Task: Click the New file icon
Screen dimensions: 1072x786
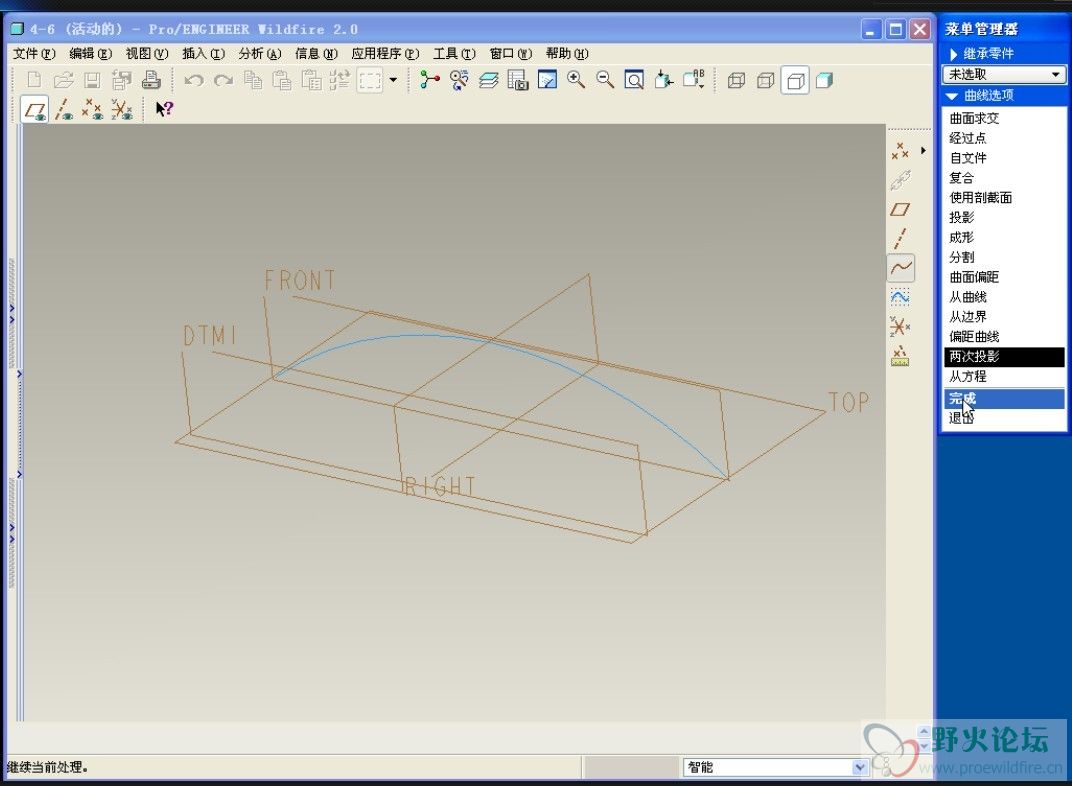Action: [x=34, y=80]
